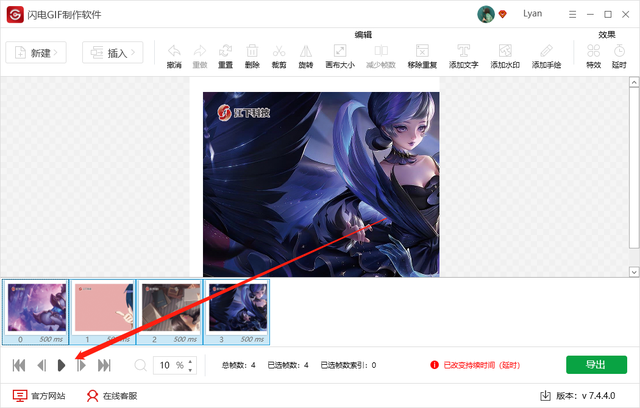The image size is (640, 408).
Task: Click the 已选帧数索引: 0 status text
Action: (x=348, y=365)
